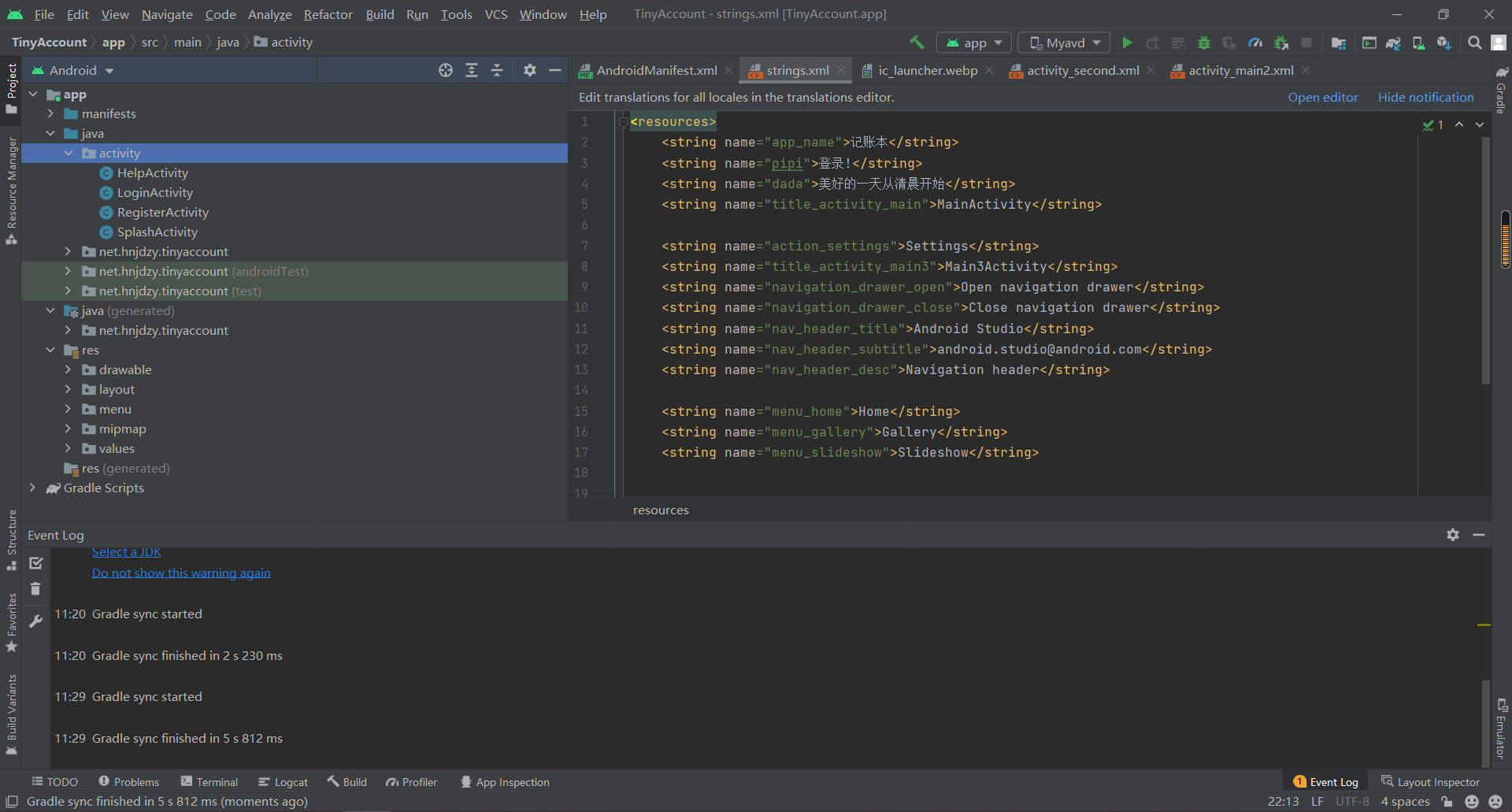
Task: Select LoginActivity in the project tree
Action: [154, 192]
